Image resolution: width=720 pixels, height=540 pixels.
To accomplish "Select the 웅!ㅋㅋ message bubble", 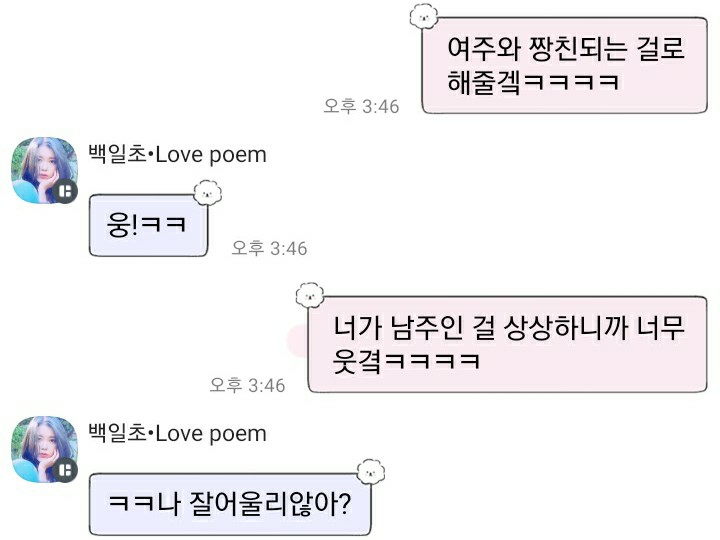I will [x=148, y=224].
